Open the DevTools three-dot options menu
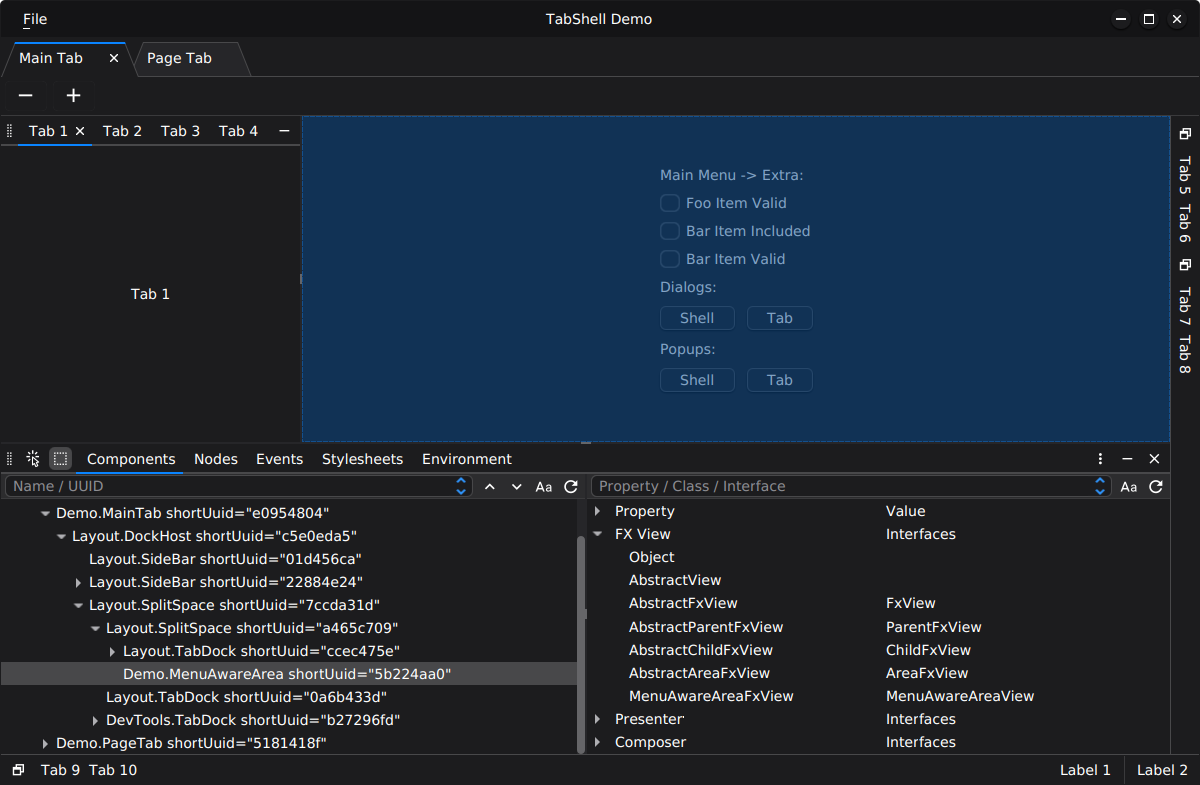This screenshot has width=1200, height=785. pos(1100,459)
